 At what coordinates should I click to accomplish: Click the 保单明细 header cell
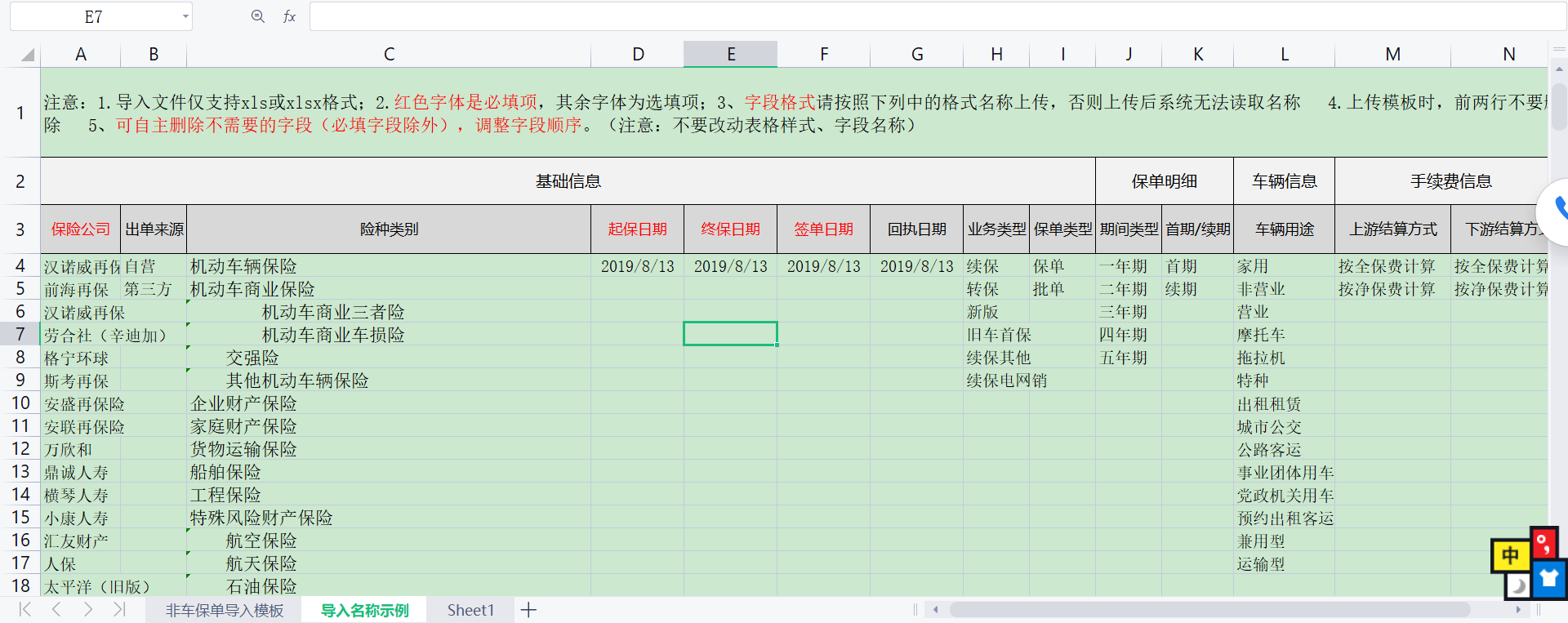pyautogui.click(x=1165, y=181)
